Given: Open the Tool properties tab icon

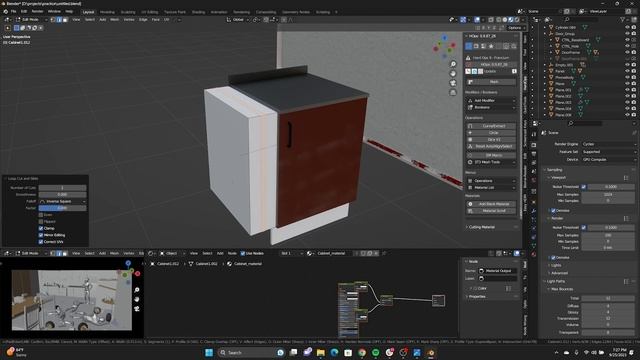Looking at the screenshot, I should 534,134.
